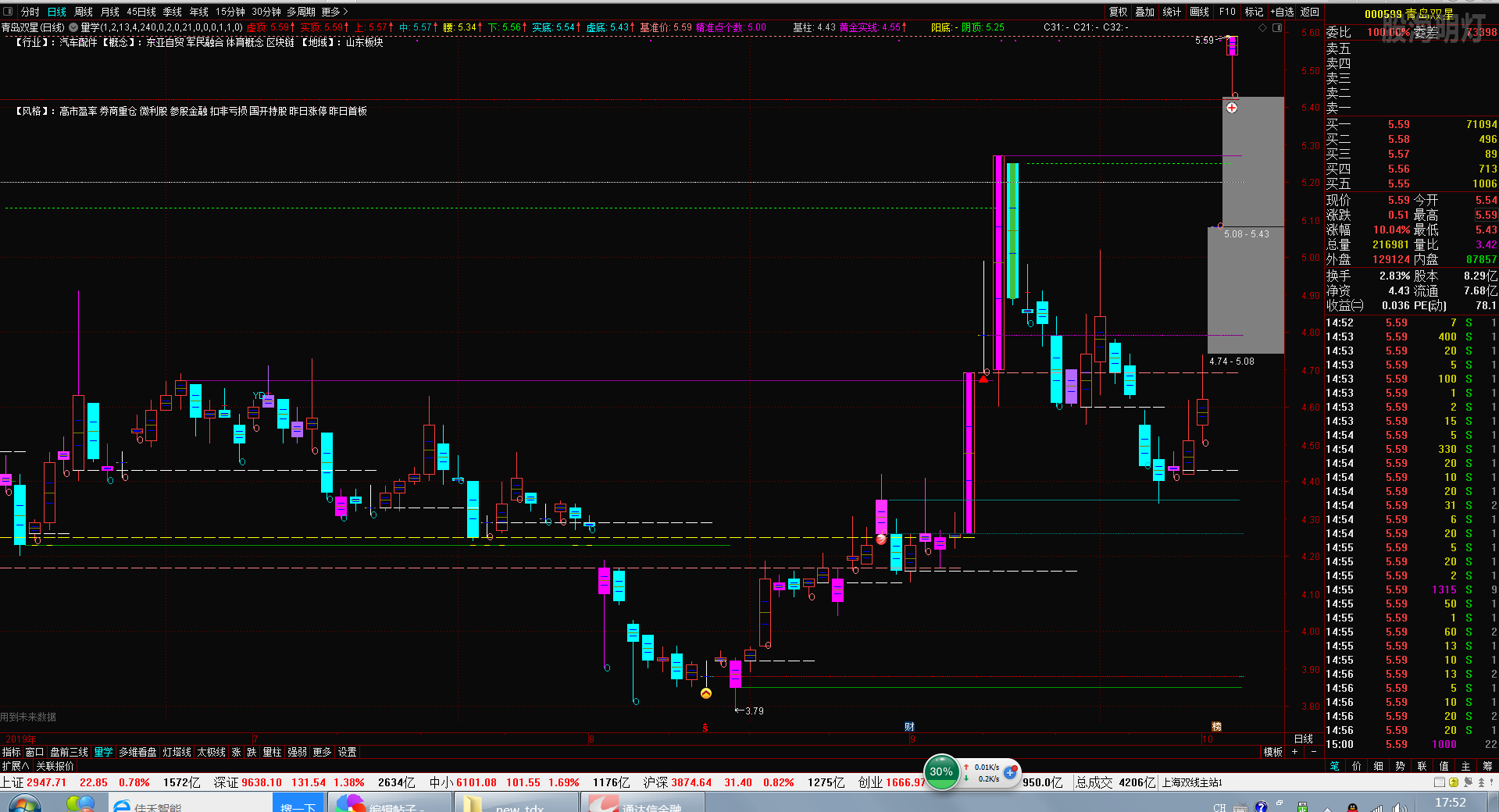The image size is (1499, 812).
Task: Click 画线 drawing tools button
Action: 1199,12
